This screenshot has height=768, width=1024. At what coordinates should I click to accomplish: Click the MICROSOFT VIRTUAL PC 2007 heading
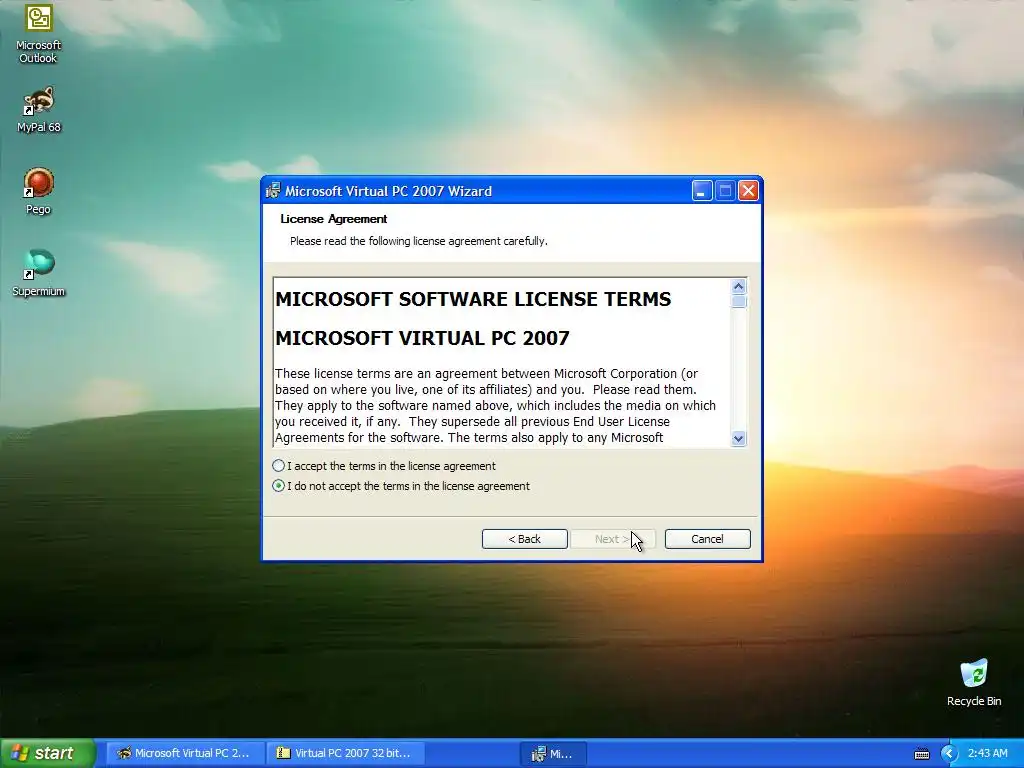tap(423, 338)
